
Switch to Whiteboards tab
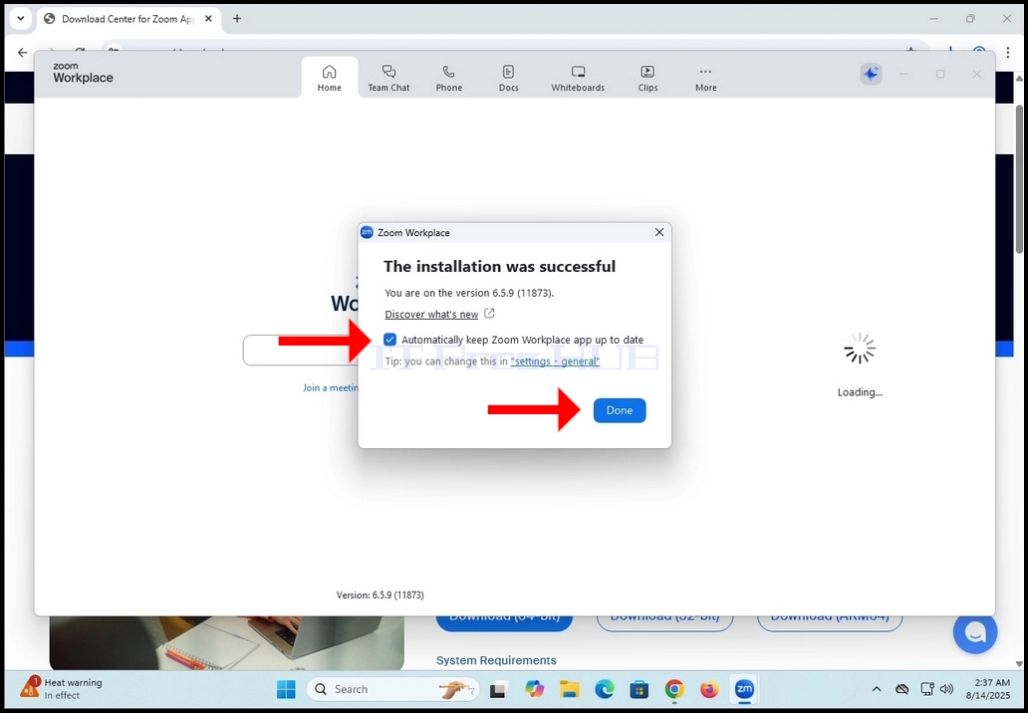578,78
